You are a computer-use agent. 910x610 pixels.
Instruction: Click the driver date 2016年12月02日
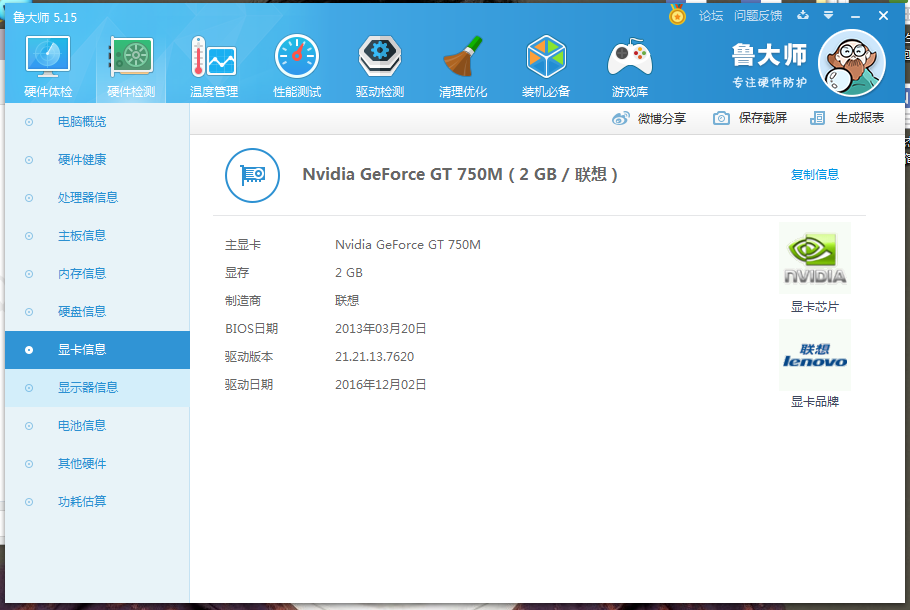[381, 385]
